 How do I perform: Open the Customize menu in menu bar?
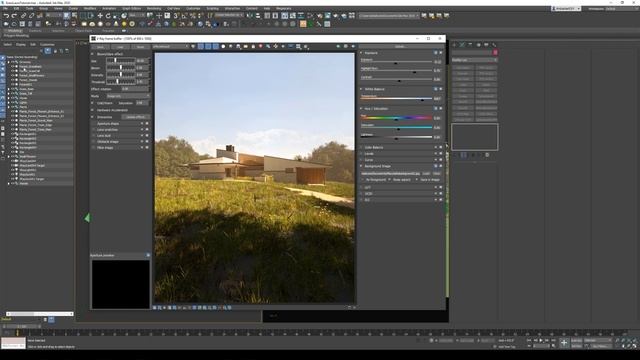pos(193,9)
